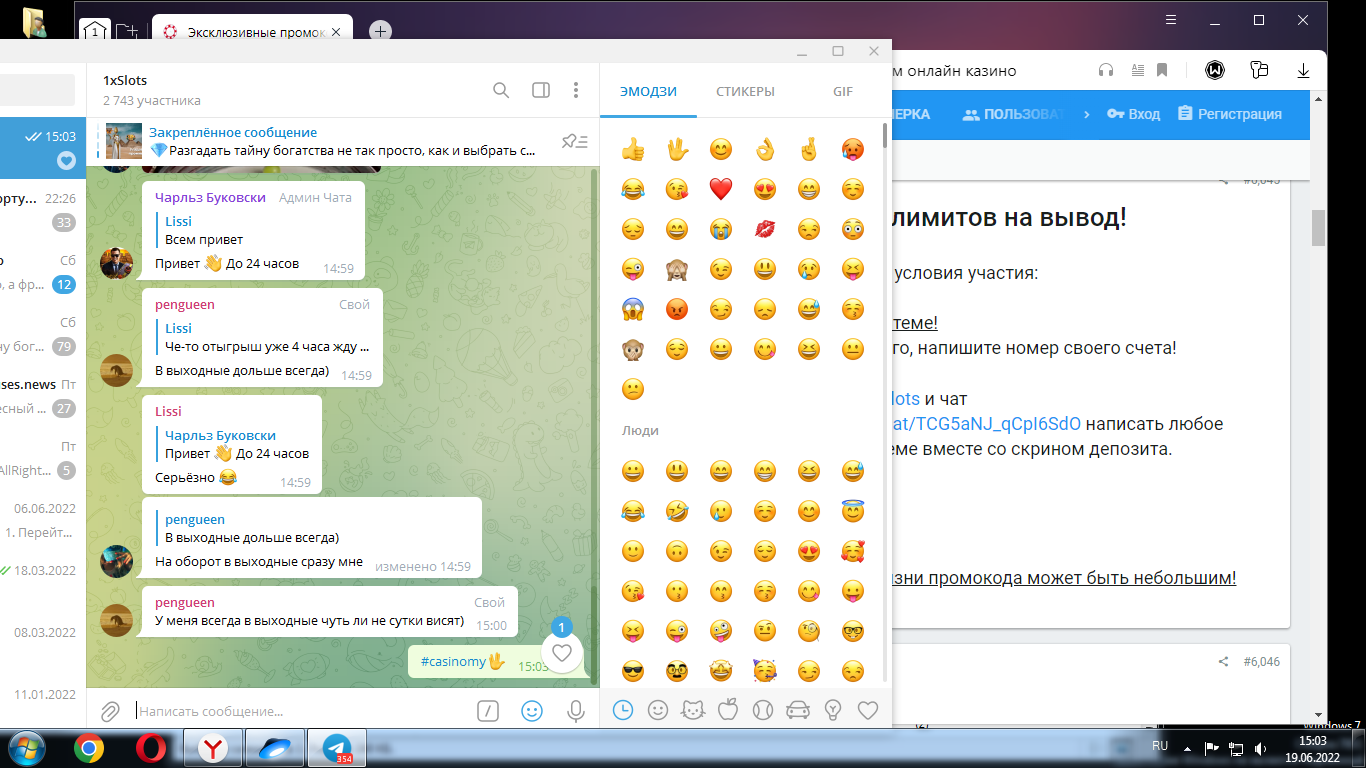The height and width of the screenshot is (768, 1366).
Task: Insert the kiss lips mark emoji
Action: (x=765, y=229)
